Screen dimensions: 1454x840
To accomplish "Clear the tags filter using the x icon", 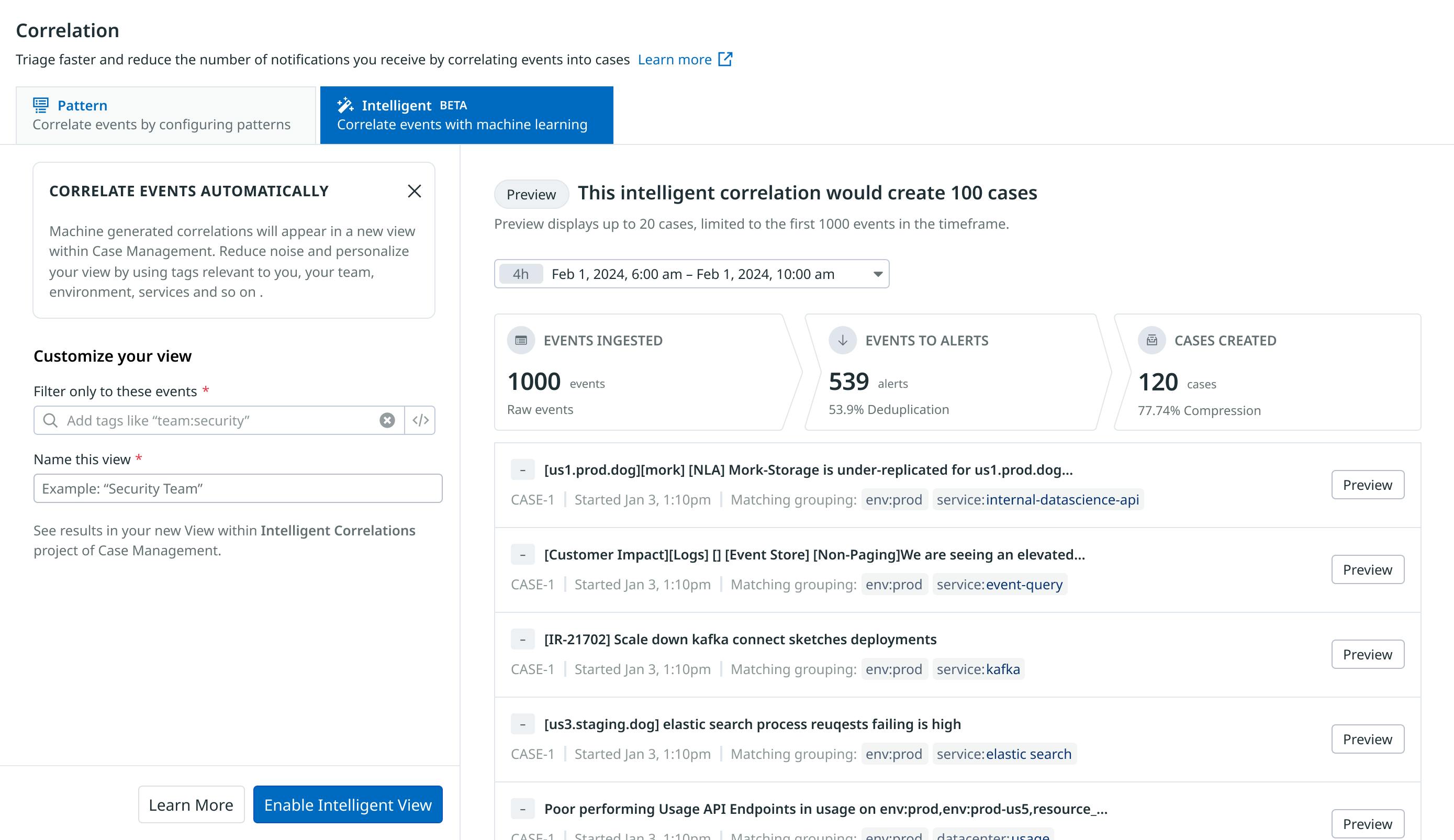I will (387, 421).
